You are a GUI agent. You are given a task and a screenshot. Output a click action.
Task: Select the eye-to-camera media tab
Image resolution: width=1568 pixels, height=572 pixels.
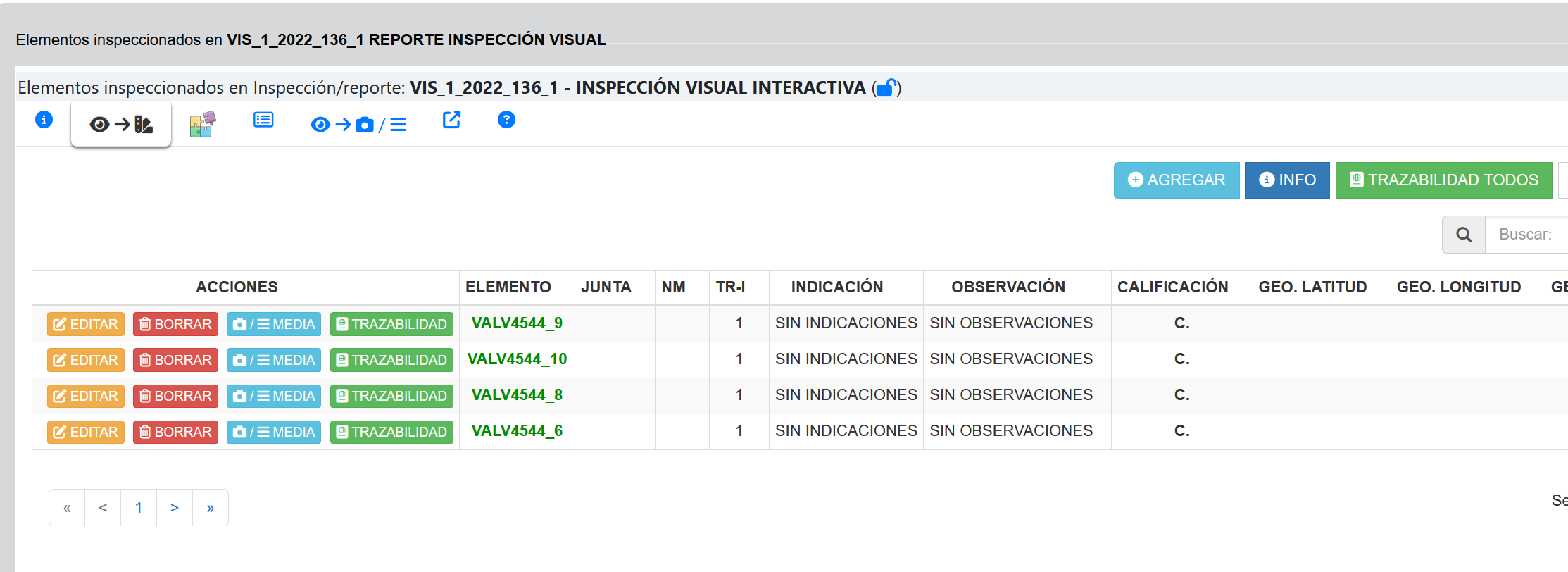(x=358, y=125)
